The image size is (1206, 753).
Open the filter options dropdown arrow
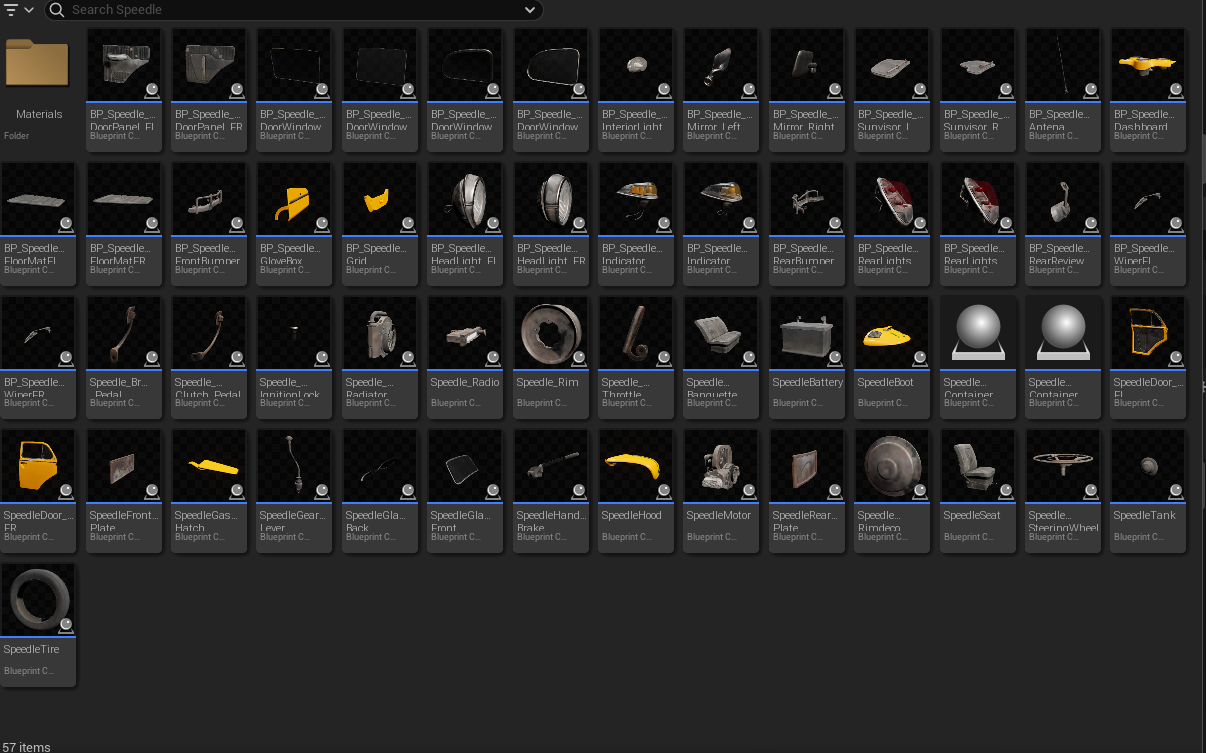(29, 10)
